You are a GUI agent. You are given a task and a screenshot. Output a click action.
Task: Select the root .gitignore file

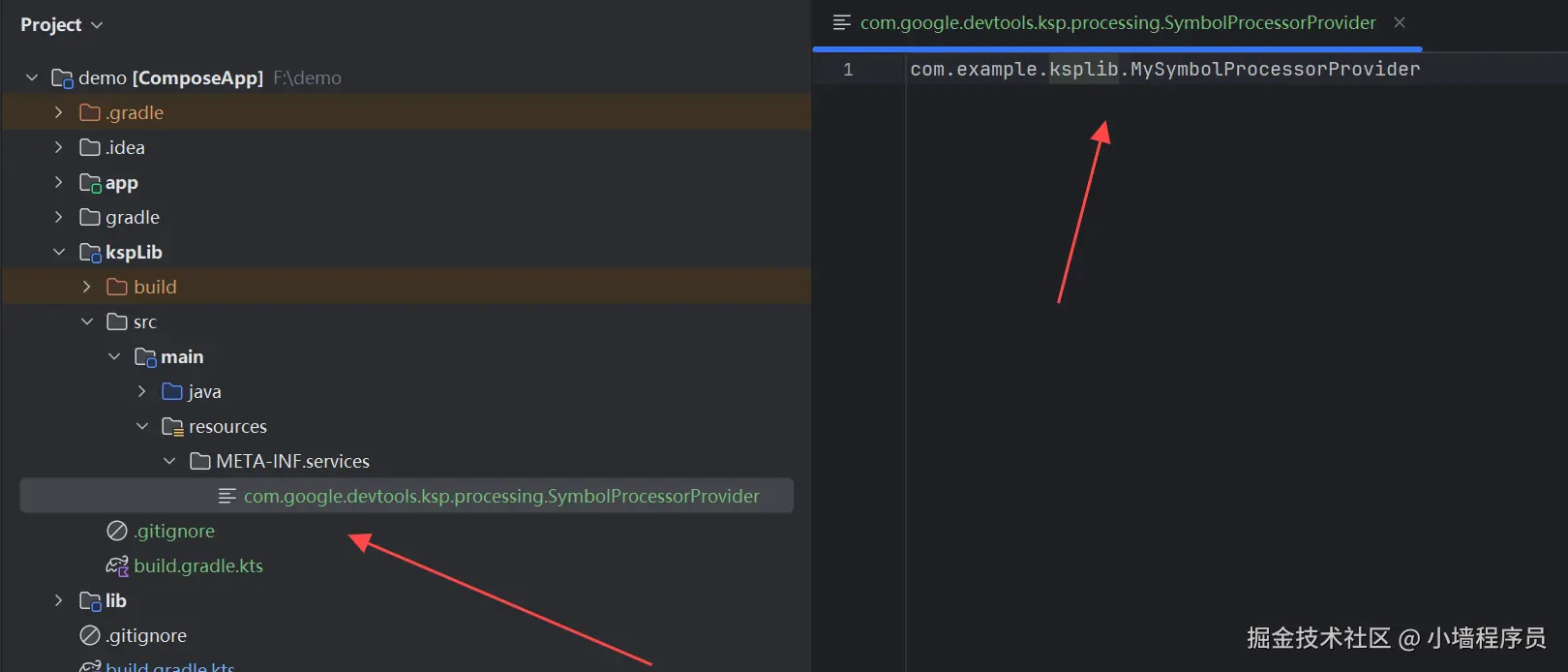pyautogui.click(x=146, y=636)
